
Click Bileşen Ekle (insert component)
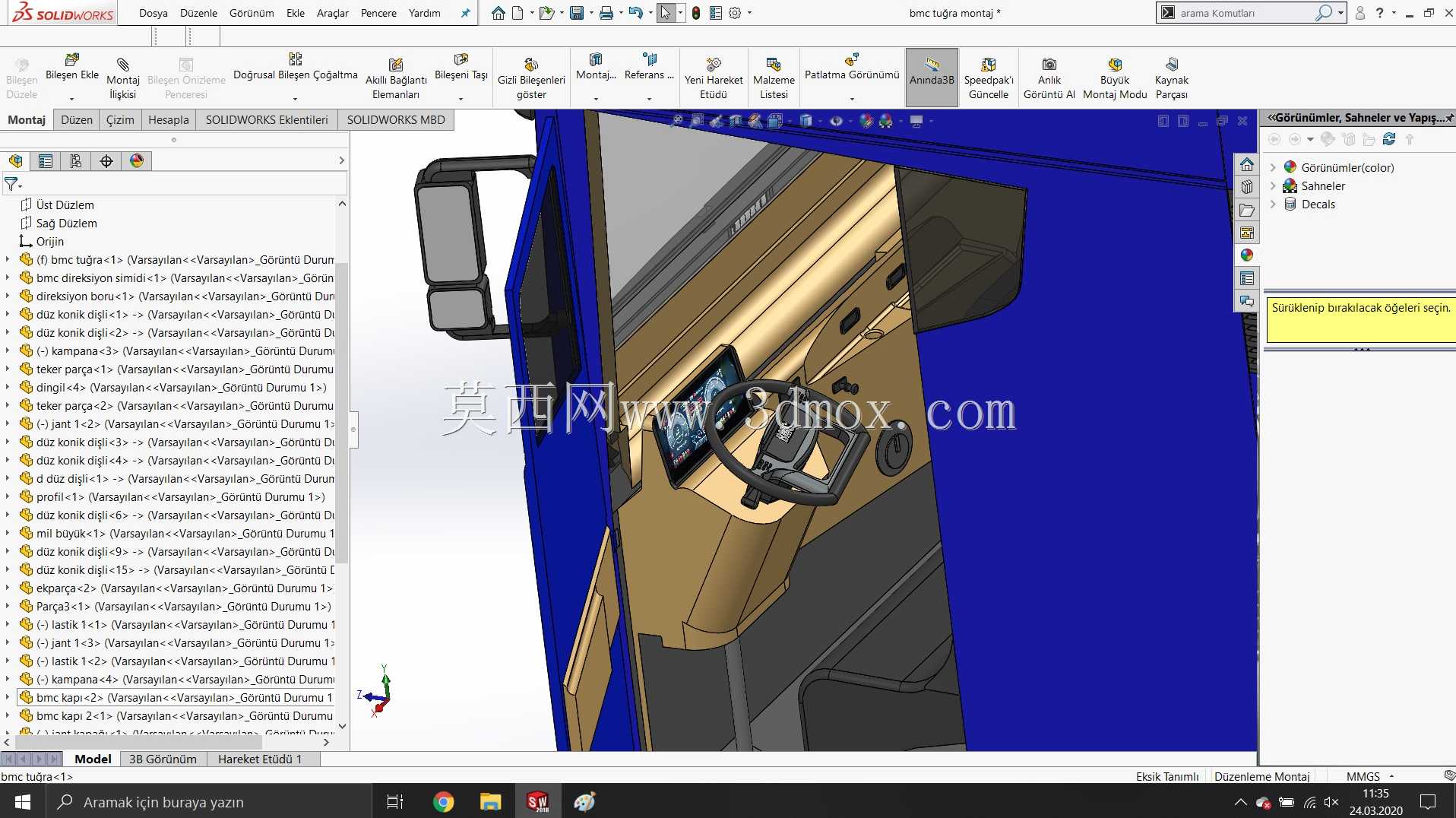coord(72,67)
